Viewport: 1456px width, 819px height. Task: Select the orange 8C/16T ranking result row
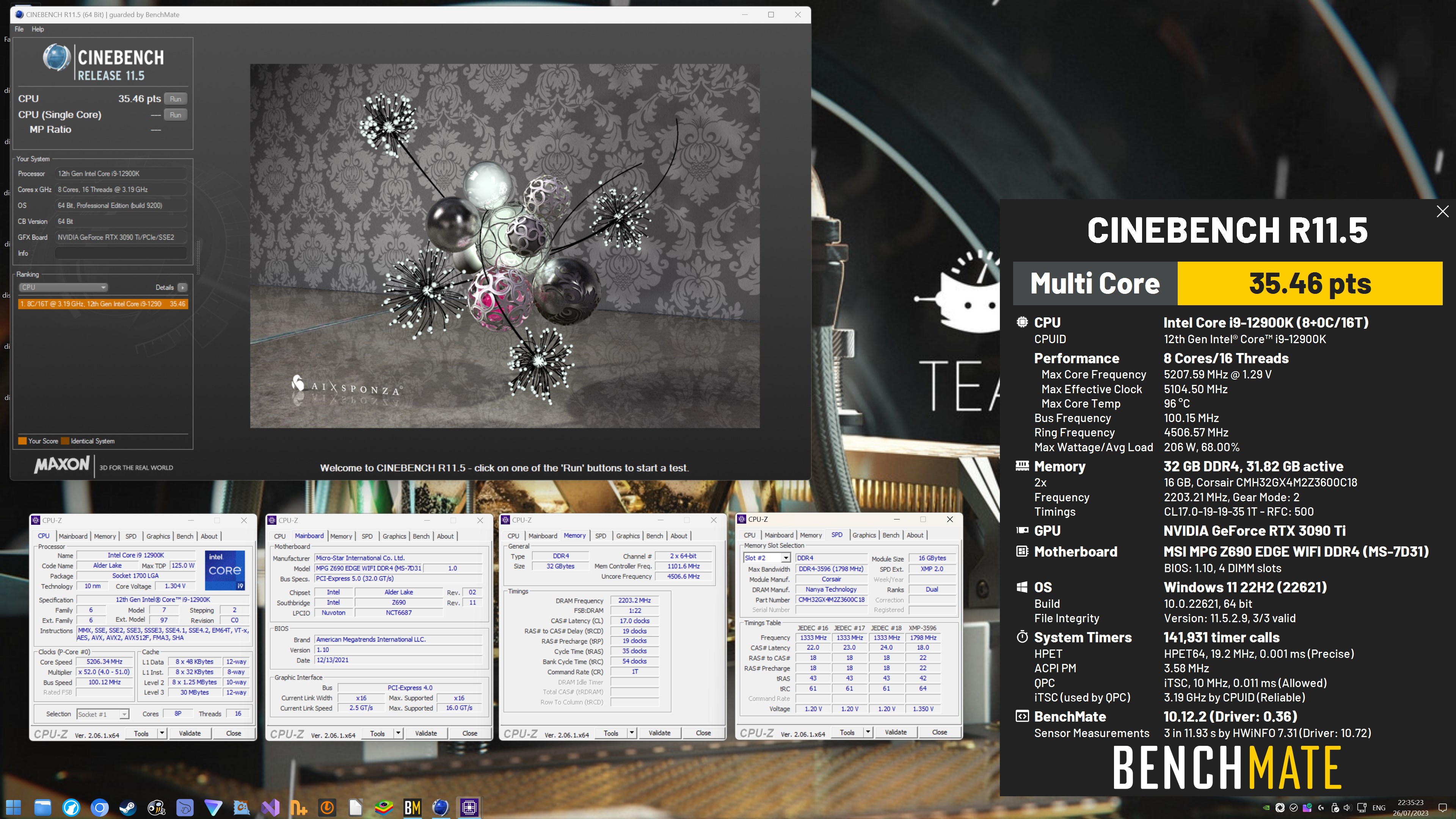pyautogui.click(x=103, y=304)
